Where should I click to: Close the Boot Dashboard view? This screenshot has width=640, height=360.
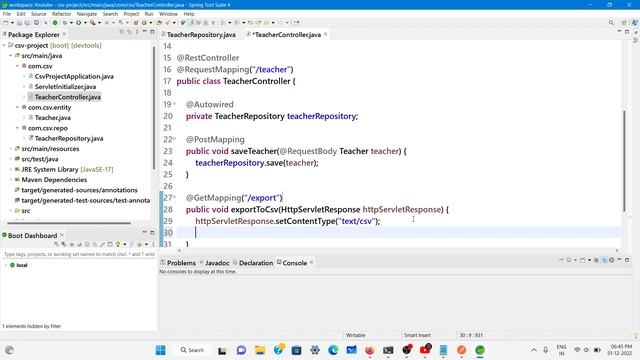click(x=62, y=235)
